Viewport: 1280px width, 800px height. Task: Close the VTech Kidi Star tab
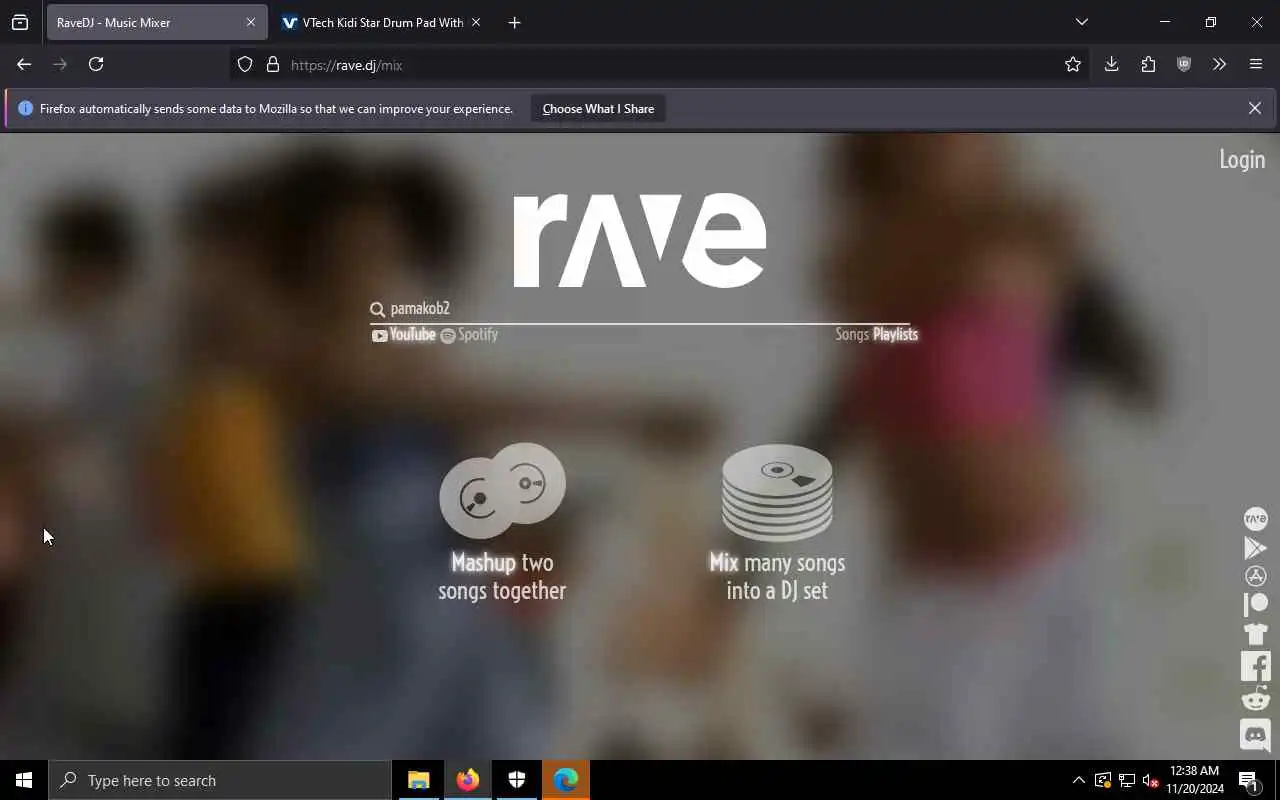coord(475,22)
